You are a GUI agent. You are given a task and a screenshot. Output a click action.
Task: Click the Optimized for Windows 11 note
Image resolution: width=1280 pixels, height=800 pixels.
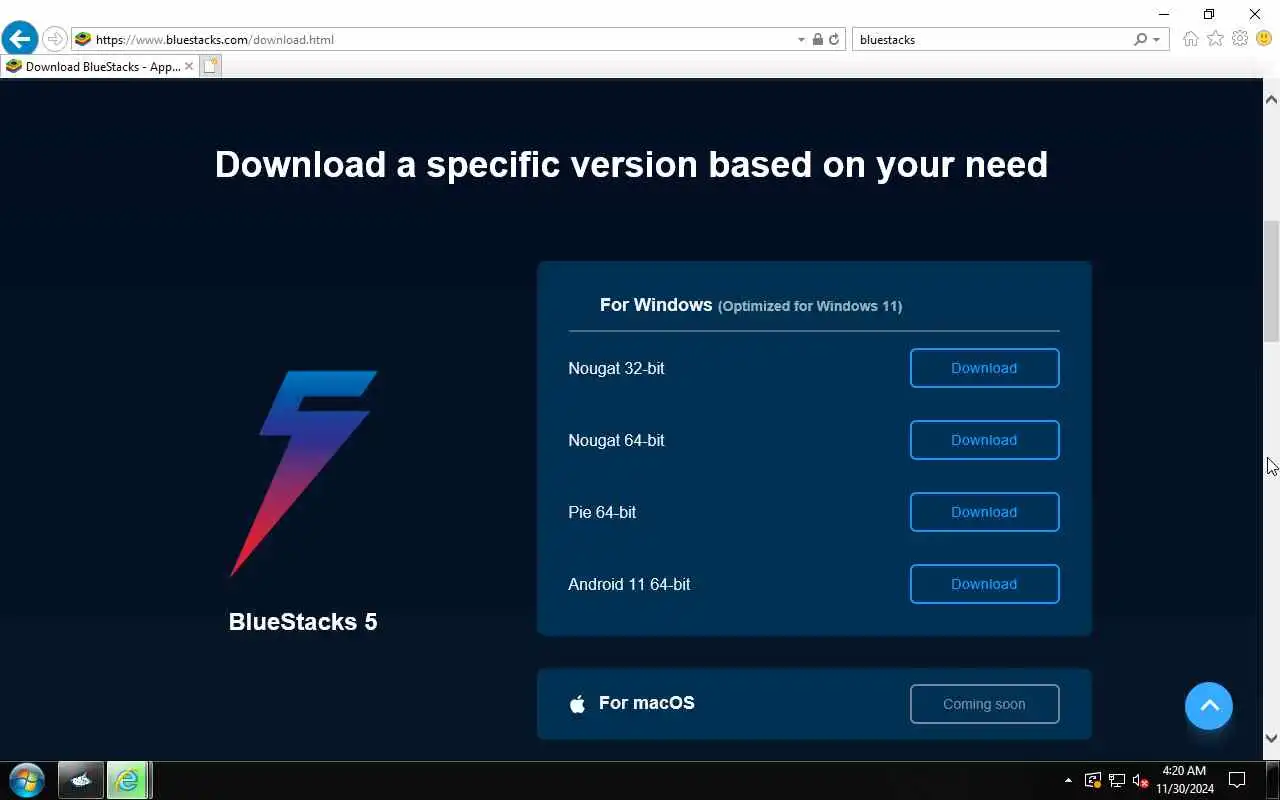810,306
